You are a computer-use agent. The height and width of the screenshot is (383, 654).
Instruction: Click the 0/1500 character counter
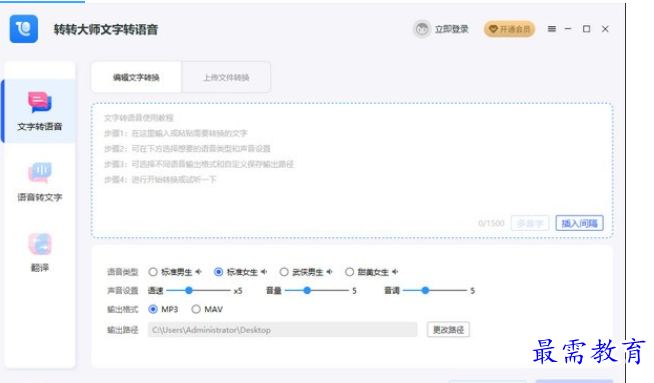491,223
